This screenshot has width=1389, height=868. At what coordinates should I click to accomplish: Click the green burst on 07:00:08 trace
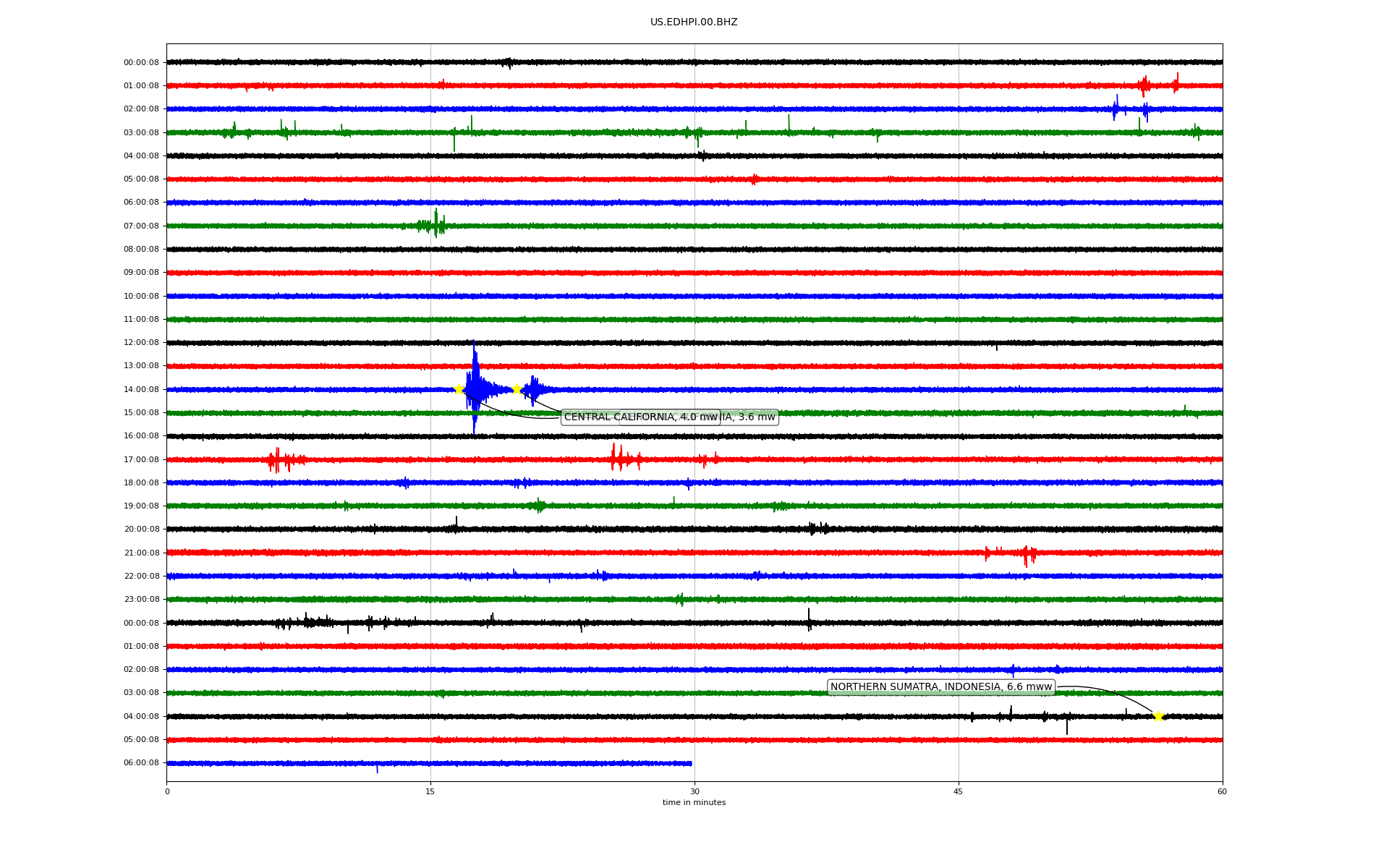(435, 225)
